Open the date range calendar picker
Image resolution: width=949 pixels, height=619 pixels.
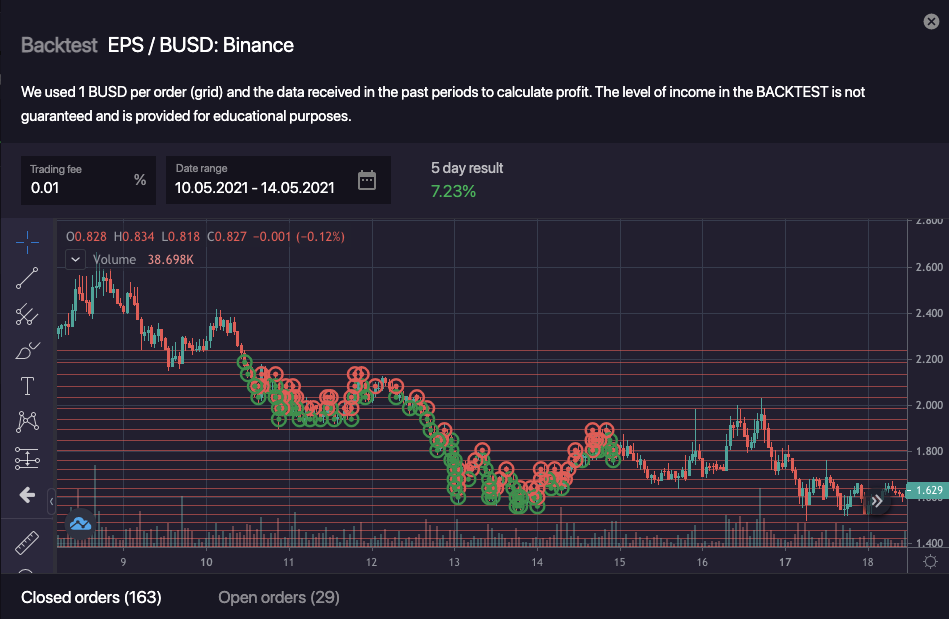367,180
